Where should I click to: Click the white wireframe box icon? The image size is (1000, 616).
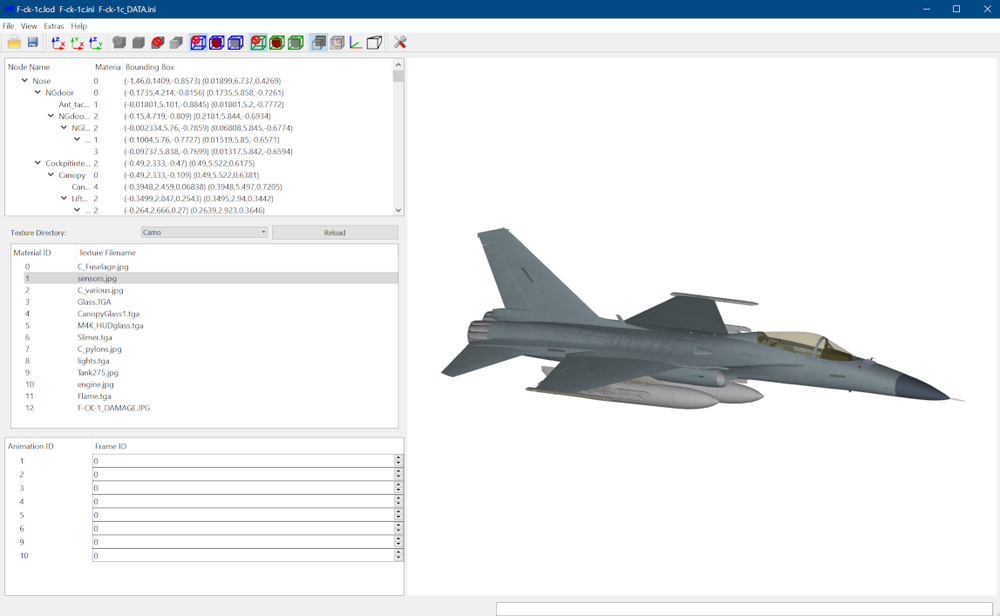coord(374,43)
